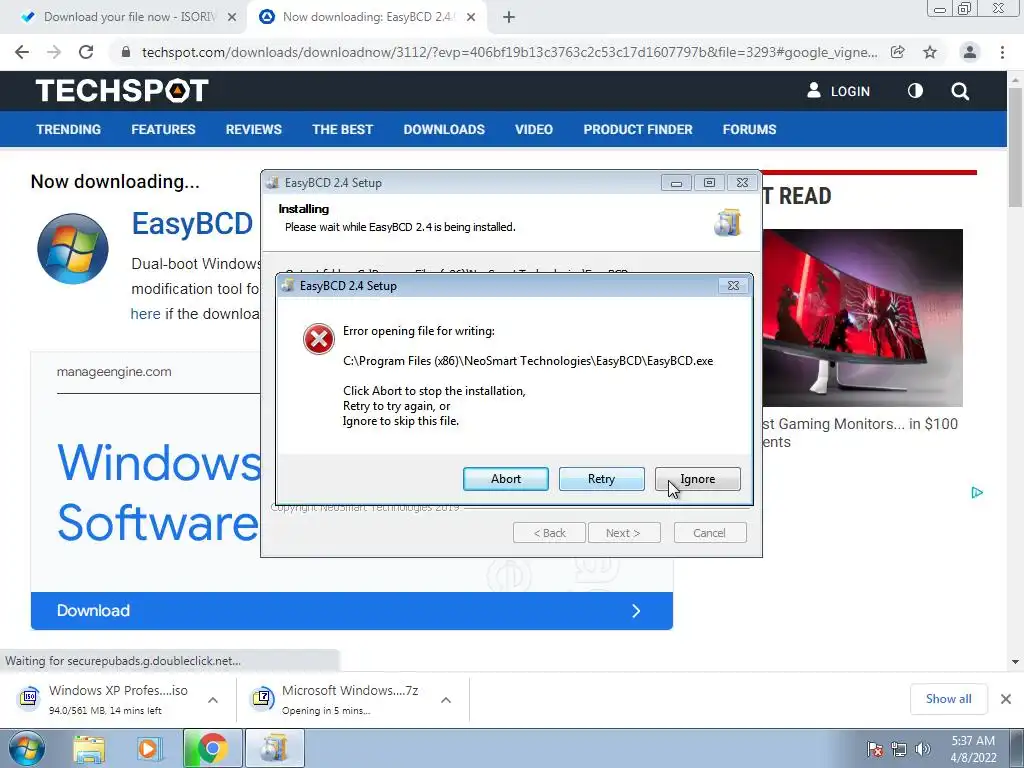1024x768 pixels.
Task: Open Chrome three-dot menu
Action: (1002, 52)
